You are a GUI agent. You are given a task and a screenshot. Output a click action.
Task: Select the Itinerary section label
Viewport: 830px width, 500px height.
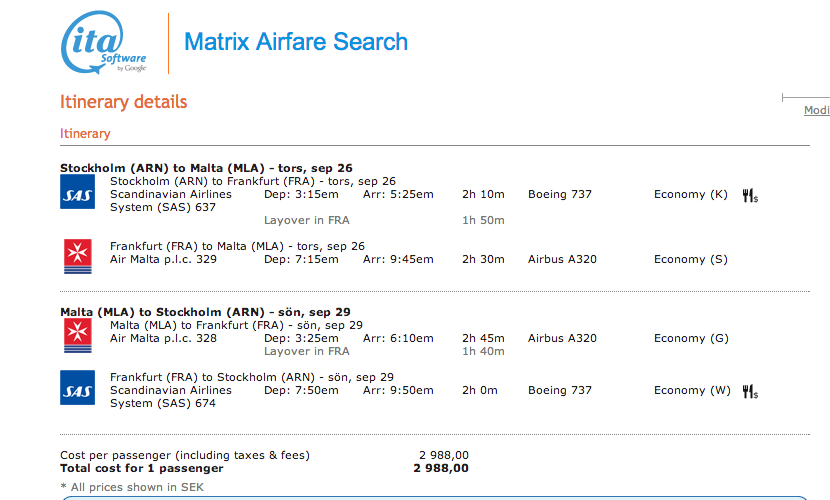pos(85,133)
